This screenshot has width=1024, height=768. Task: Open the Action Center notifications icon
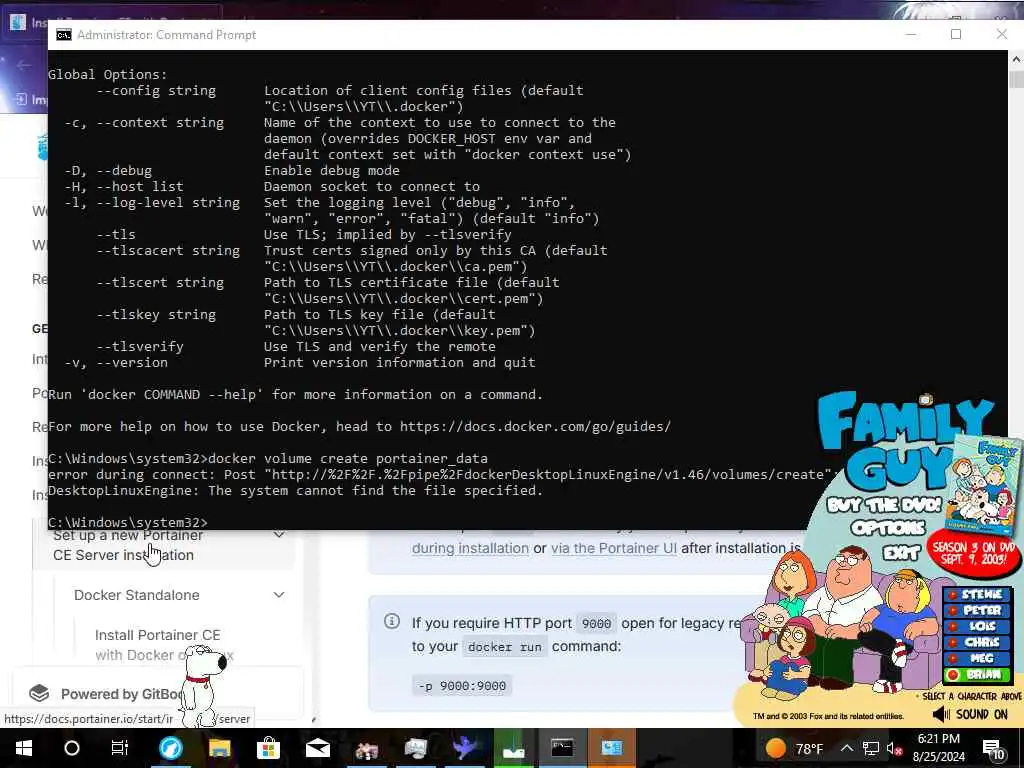tap(993, 749)
